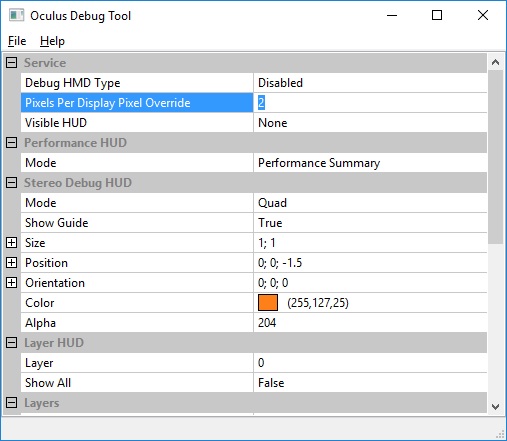Collapse the Layers section

click(x=12, y=403)
